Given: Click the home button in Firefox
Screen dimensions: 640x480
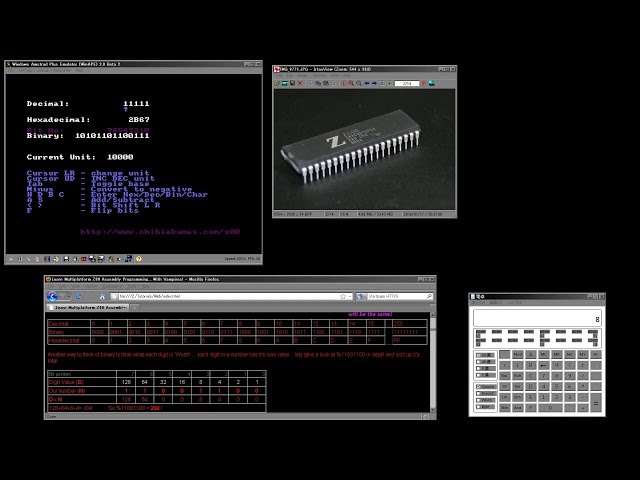Looking at the screenshot, I should [x=102, y=297].
